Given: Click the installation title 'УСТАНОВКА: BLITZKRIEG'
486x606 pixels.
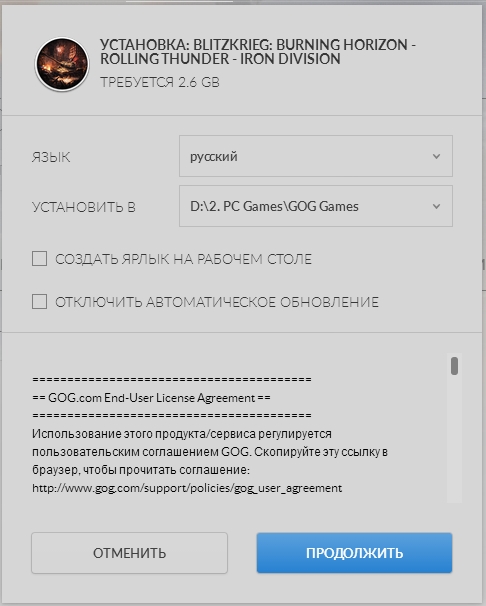Looking at the screenshot, I should [x=258, y=52].
